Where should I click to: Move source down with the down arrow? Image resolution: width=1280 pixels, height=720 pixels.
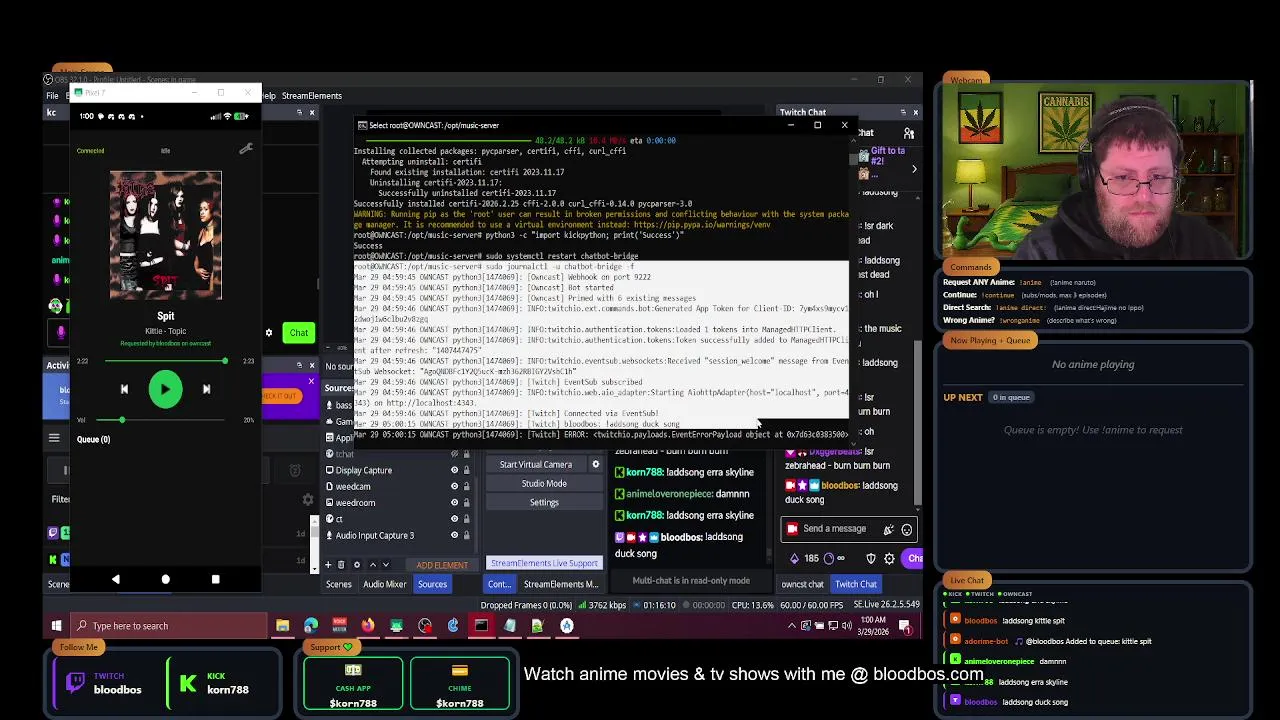click(385, 564)
